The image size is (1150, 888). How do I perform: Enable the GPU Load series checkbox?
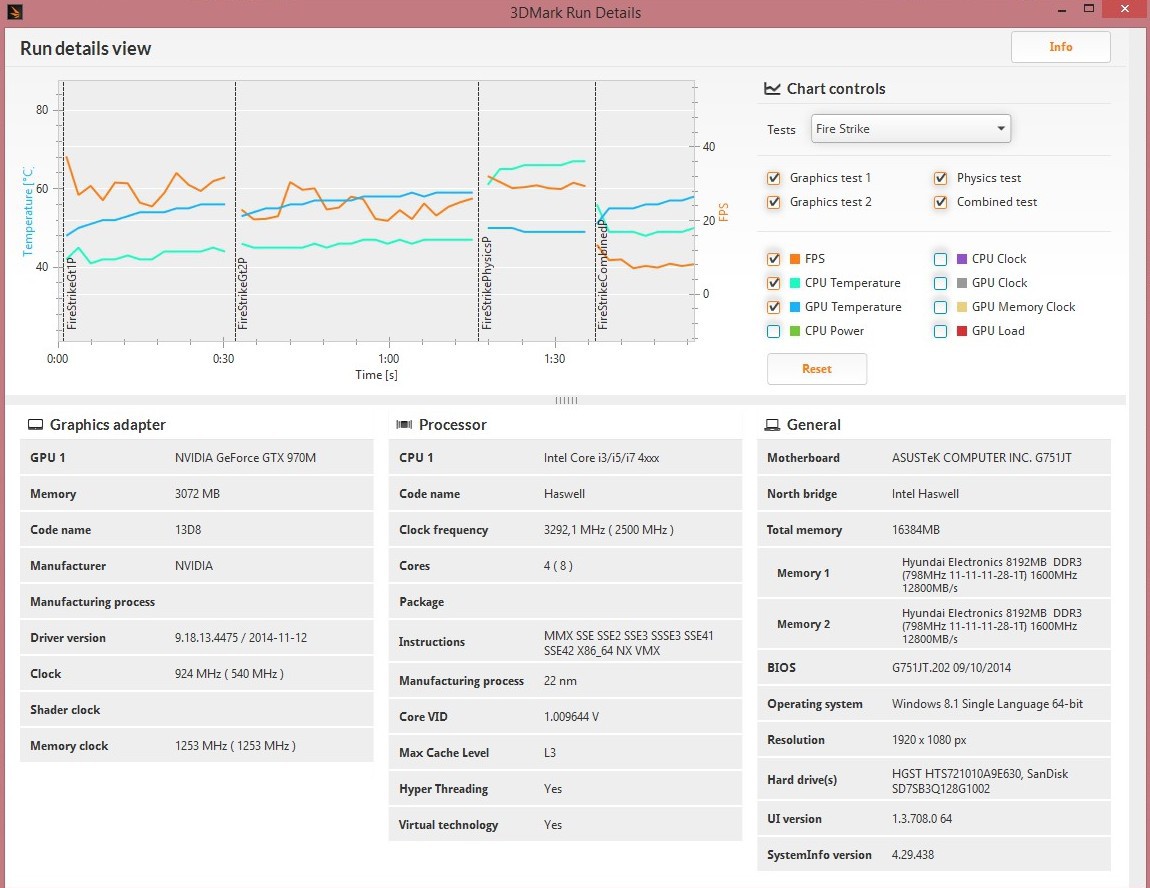[x=940, y=331]
